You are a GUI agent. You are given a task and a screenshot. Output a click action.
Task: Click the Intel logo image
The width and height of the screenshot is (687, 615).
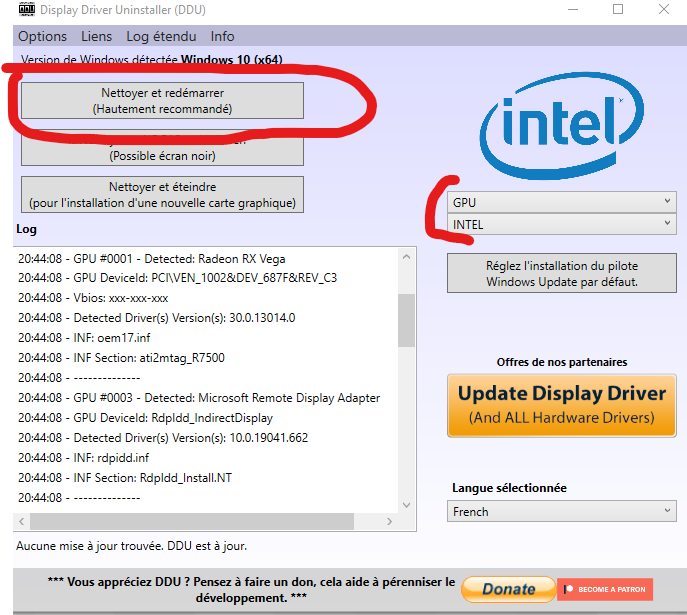(561, 125)
